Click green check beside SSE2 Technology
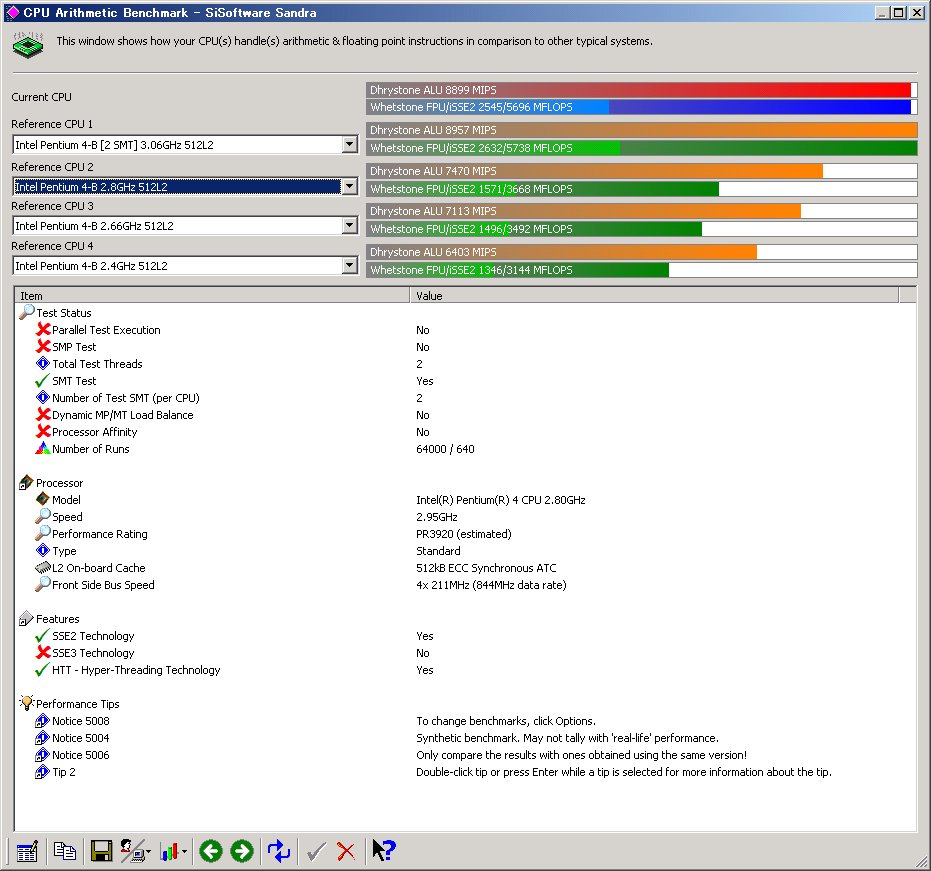 click(x=42, y=635)
